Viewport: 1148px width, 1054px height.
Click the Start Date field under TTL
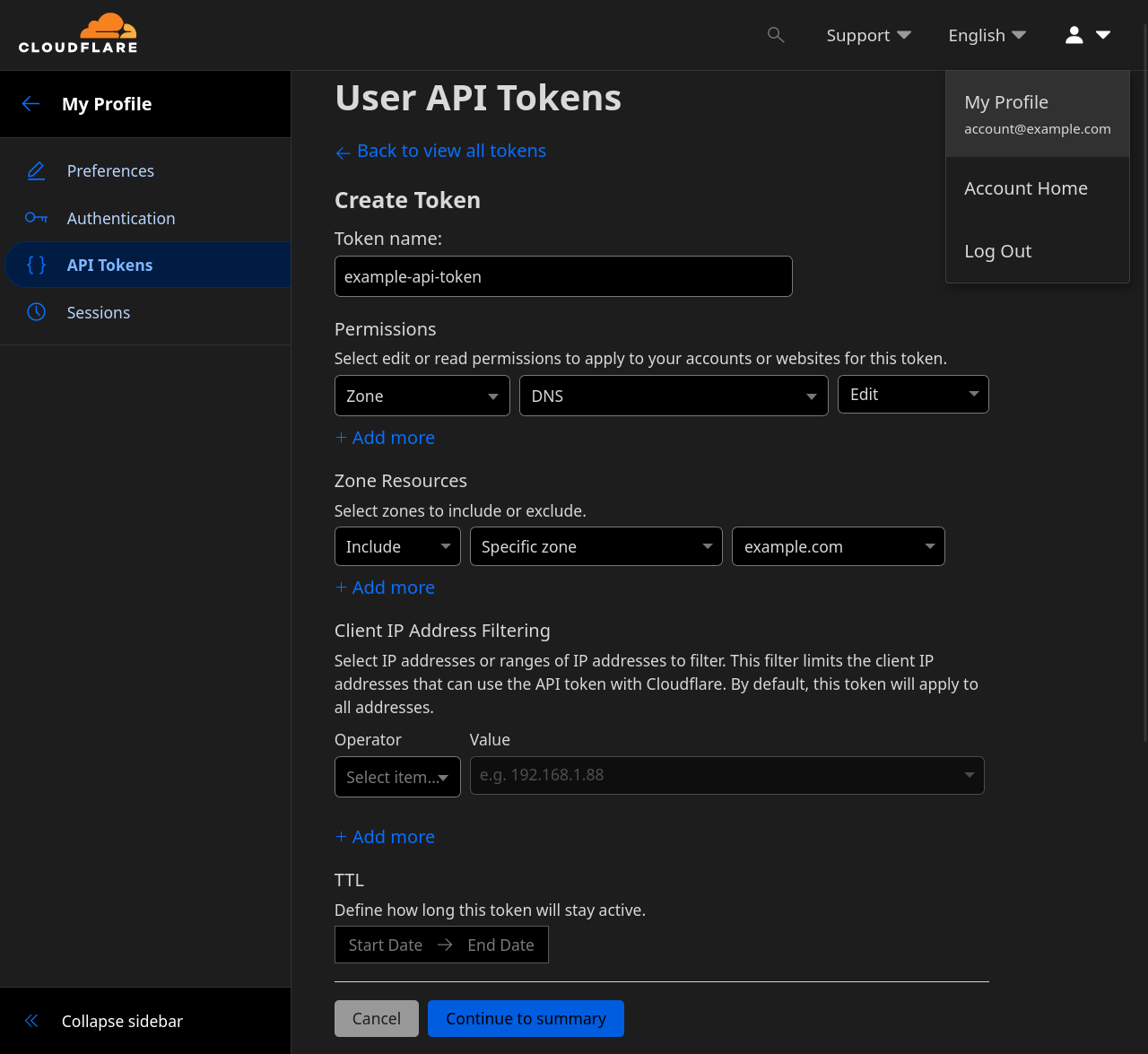tap(386, 945)
